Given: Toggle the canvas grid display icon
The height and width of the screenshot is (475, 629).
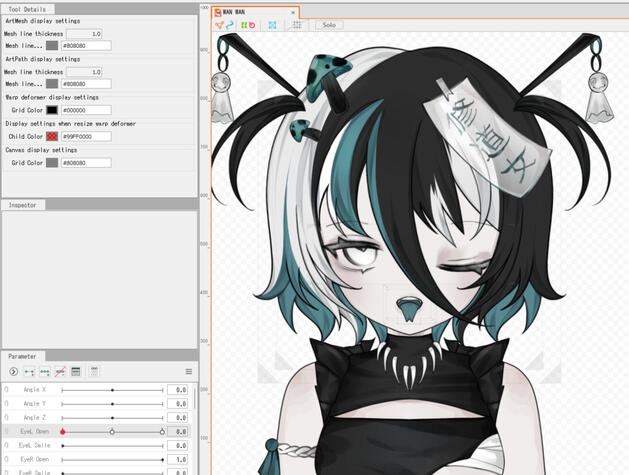Looking at the screenshot, I should (297, 25).
